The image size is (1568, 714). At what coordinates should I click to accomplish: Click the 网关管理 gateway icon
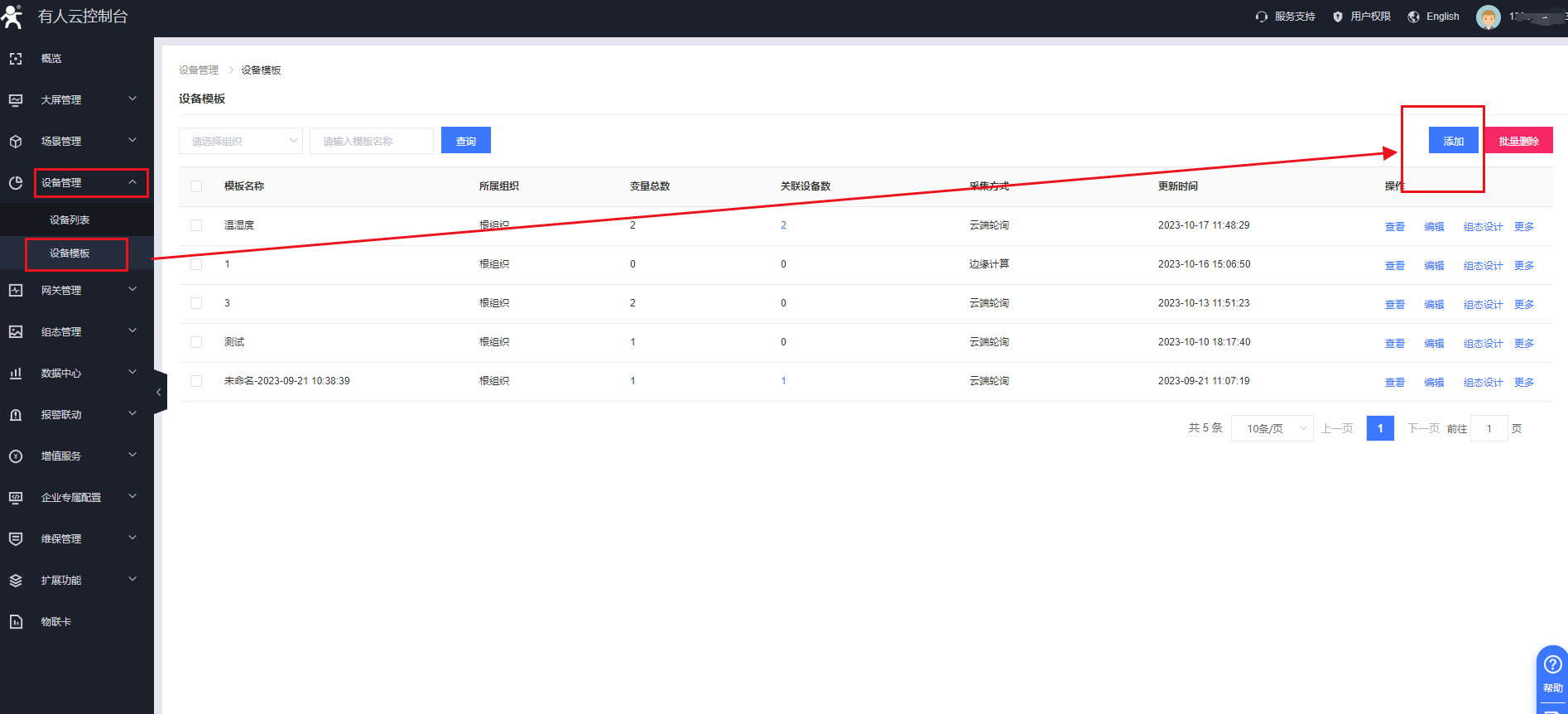(16, 291)
